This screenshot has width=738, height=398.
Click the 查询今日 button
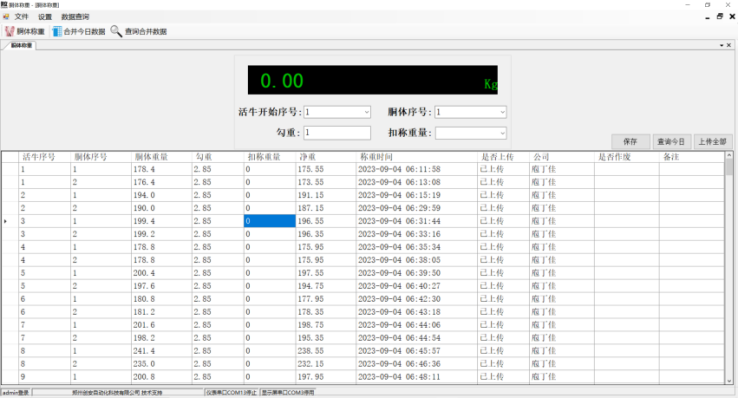click(x=671, y=141)
